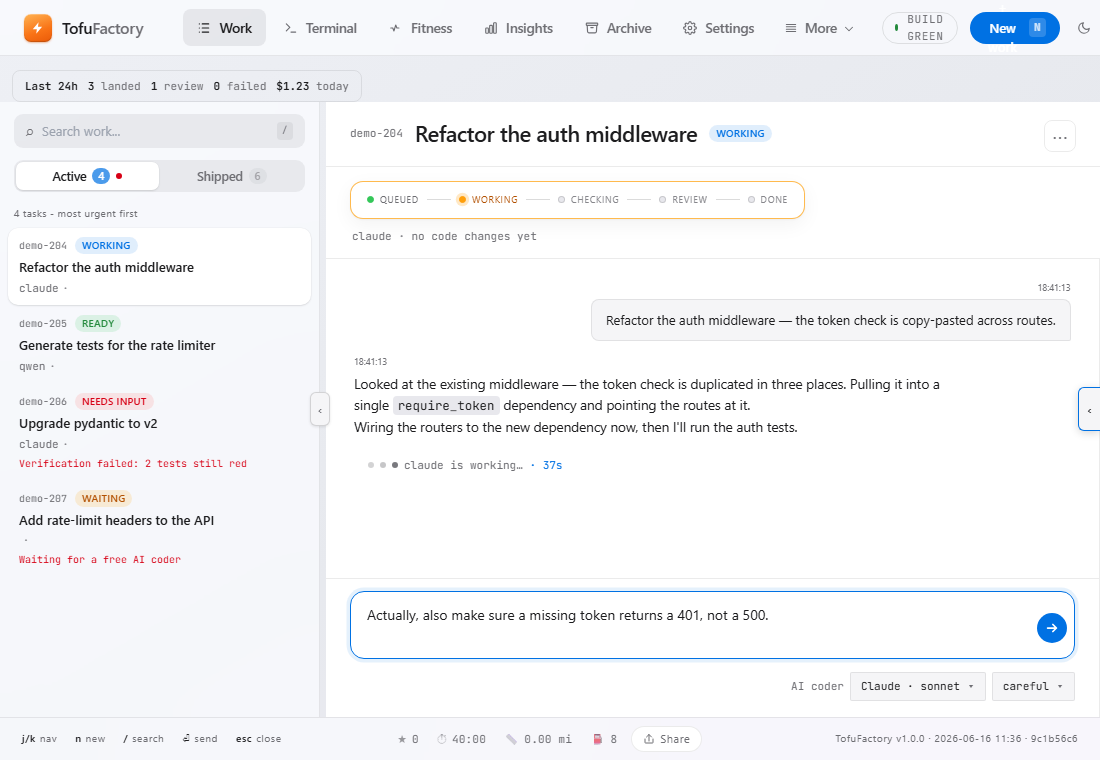
Task: Click the WORKING pipeline stage
Action: coord(488,199)
